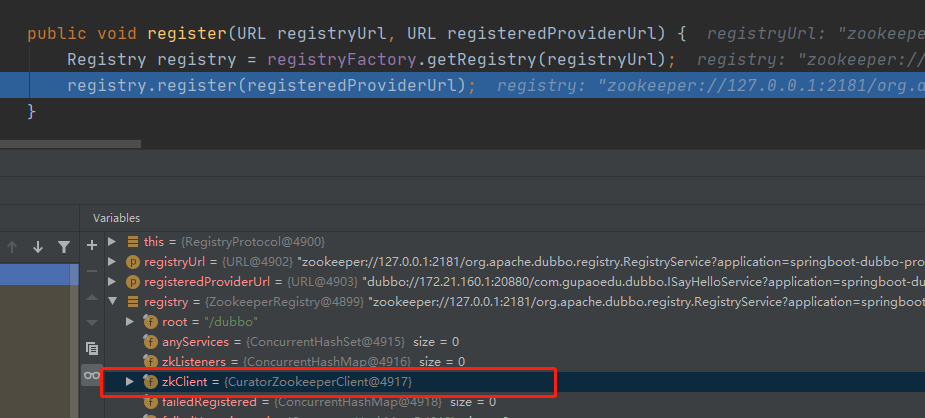The width and height of the screenshot is (925, 418).
Task: Click the field icon beside anyServices
Action: (x=150, y=342)
